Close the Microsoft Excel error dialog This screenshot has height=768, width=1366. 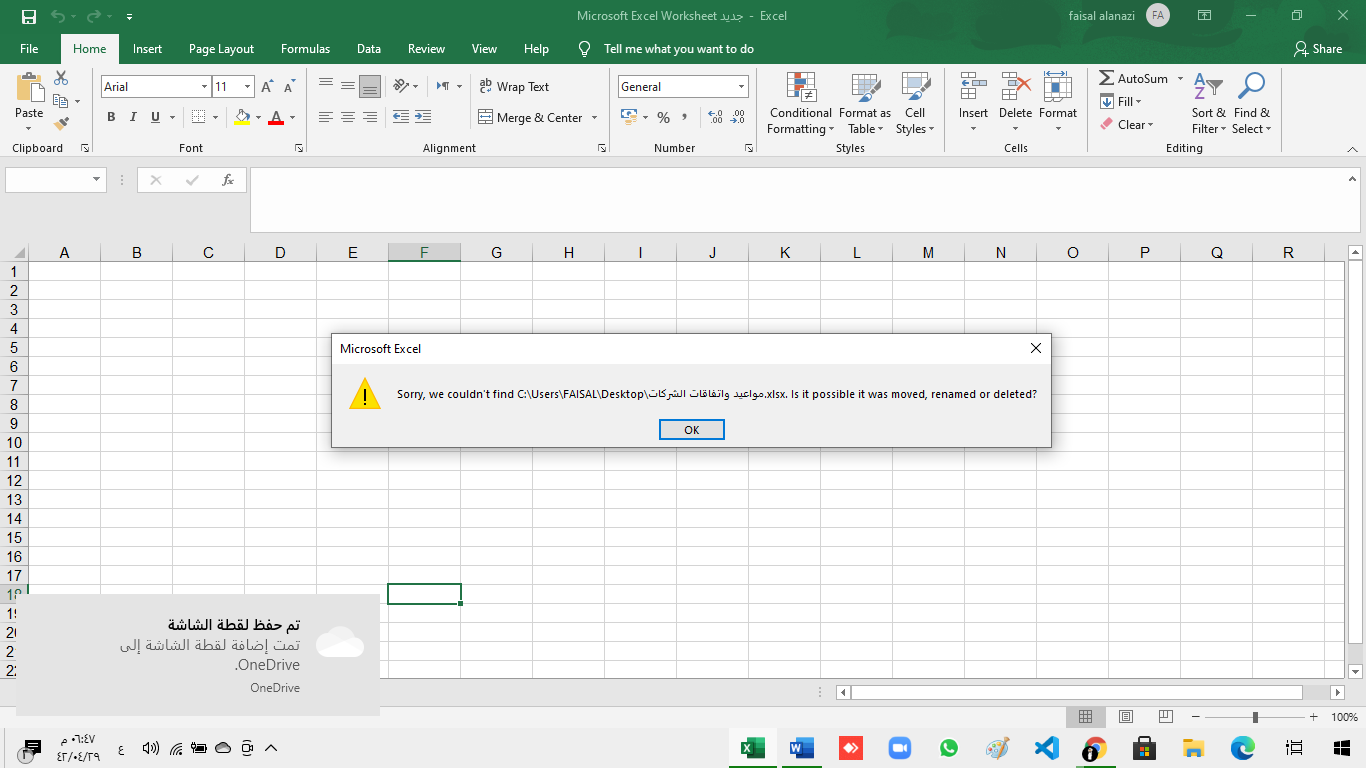click(1036, 348)
